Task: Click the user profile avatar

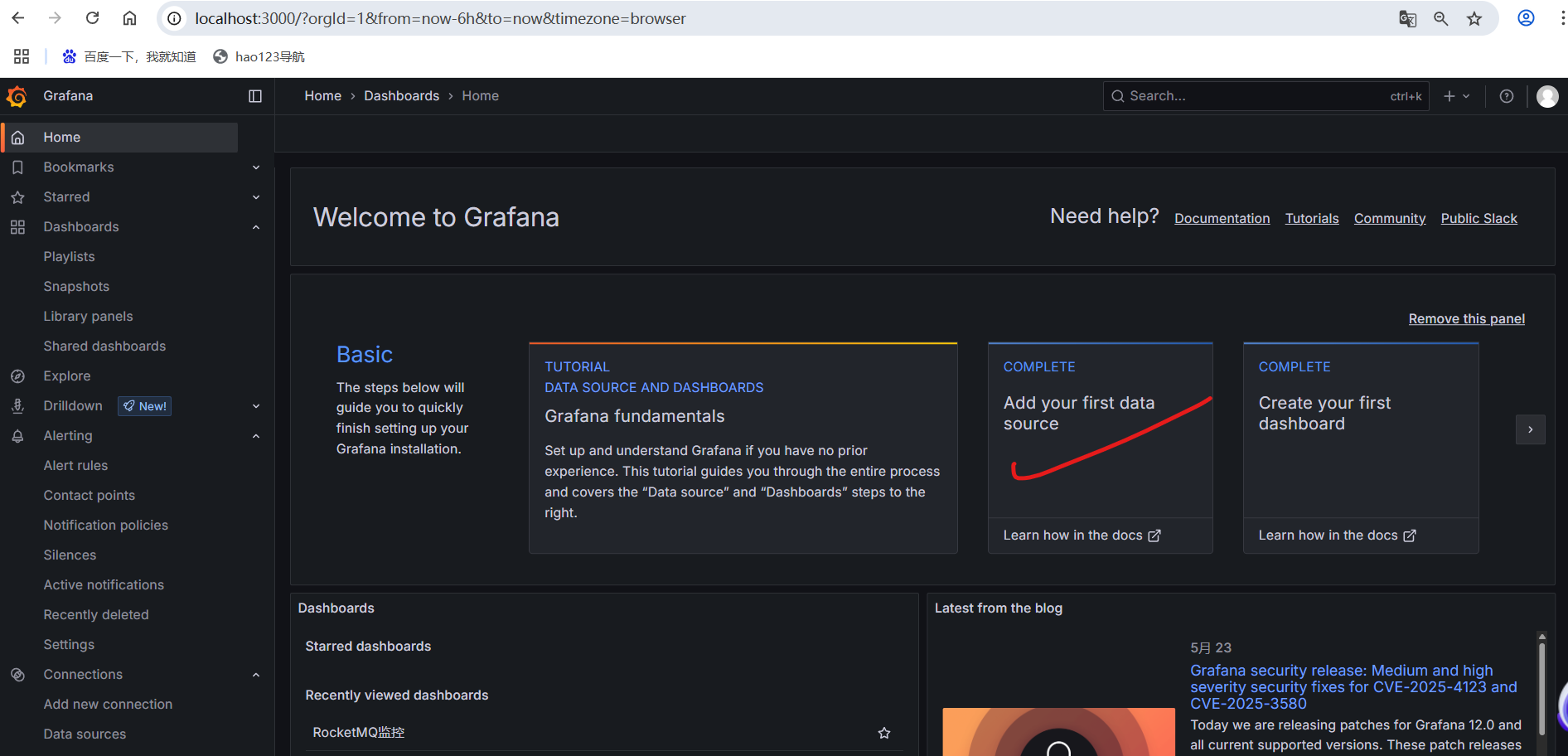Action: (x=1546, y=96)
